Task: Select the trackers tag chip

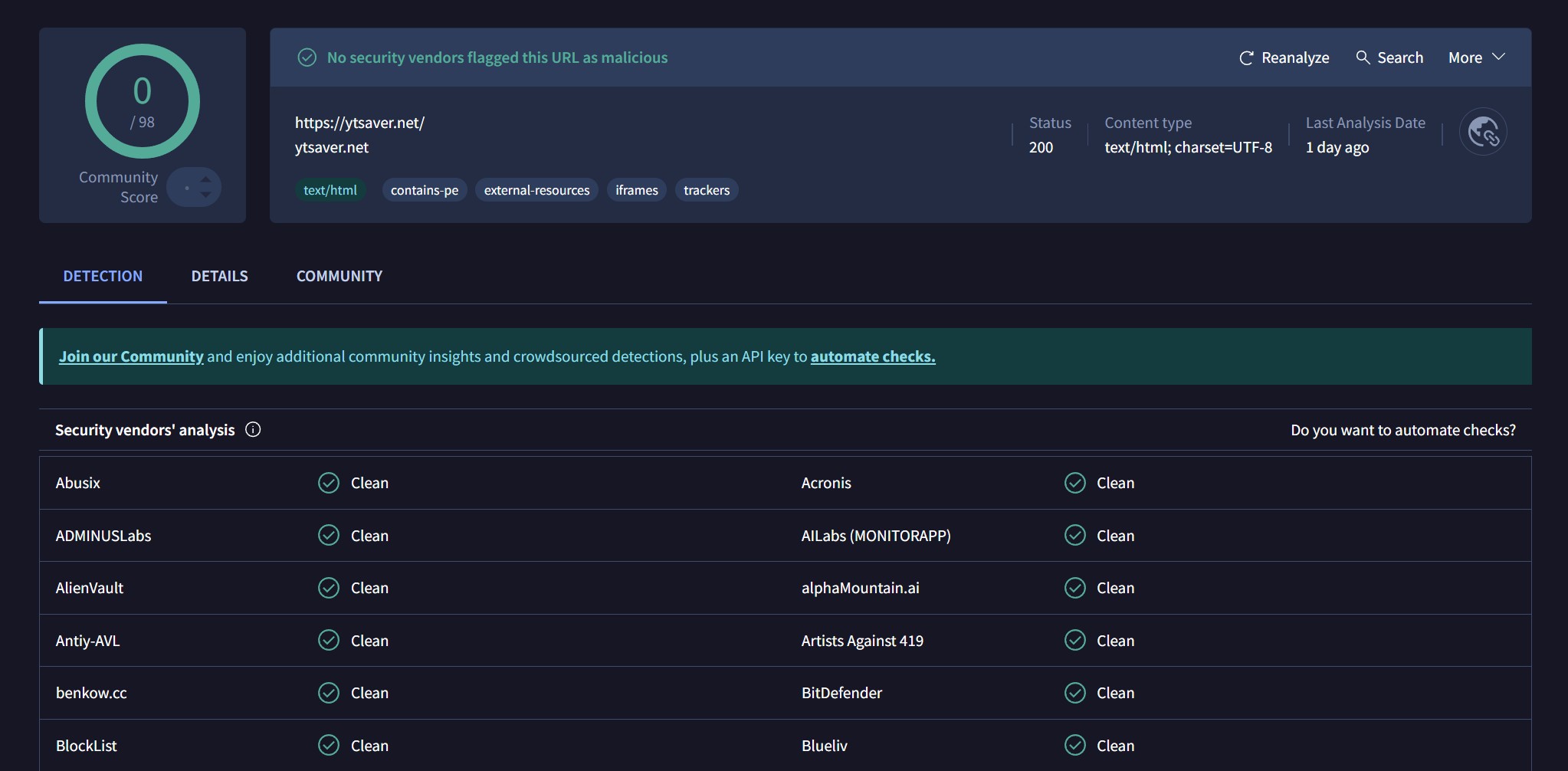Action: tap(706, 190)
